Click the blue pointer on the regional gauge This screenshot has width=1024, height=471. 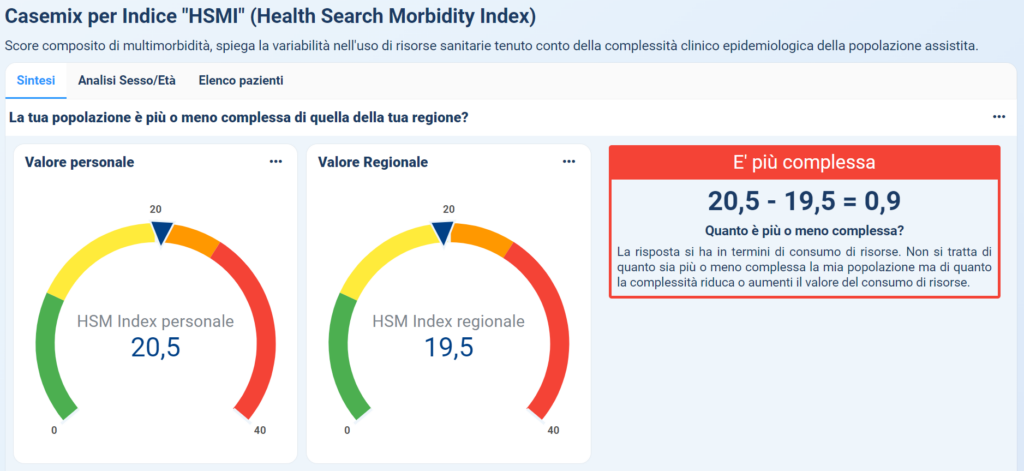[443, 232]
